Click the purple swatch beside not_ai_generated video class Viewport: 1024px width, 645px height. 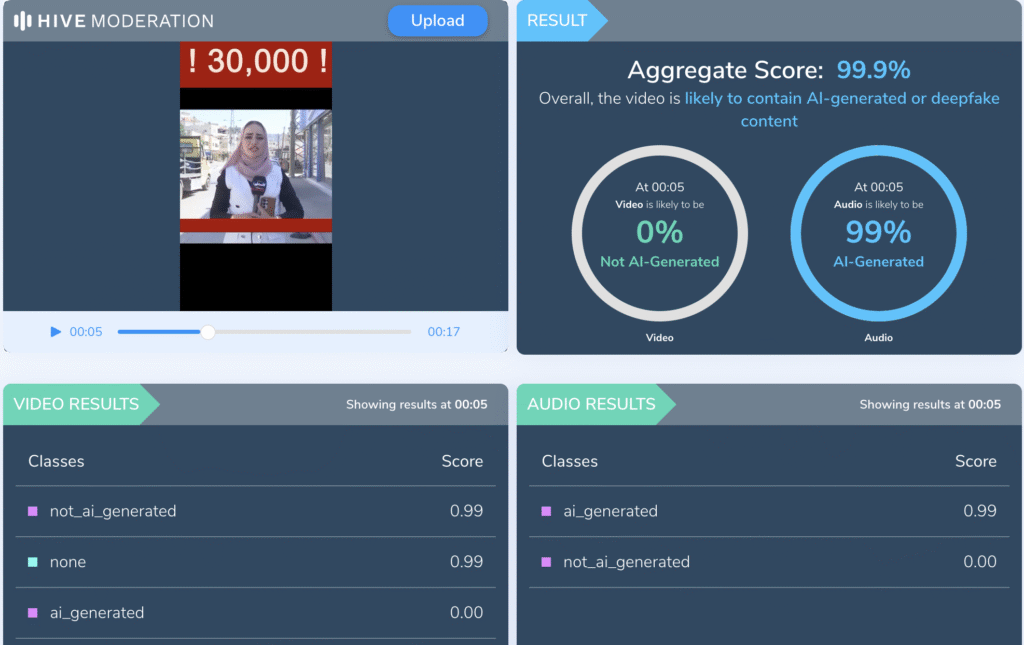(x=33, y=511)
